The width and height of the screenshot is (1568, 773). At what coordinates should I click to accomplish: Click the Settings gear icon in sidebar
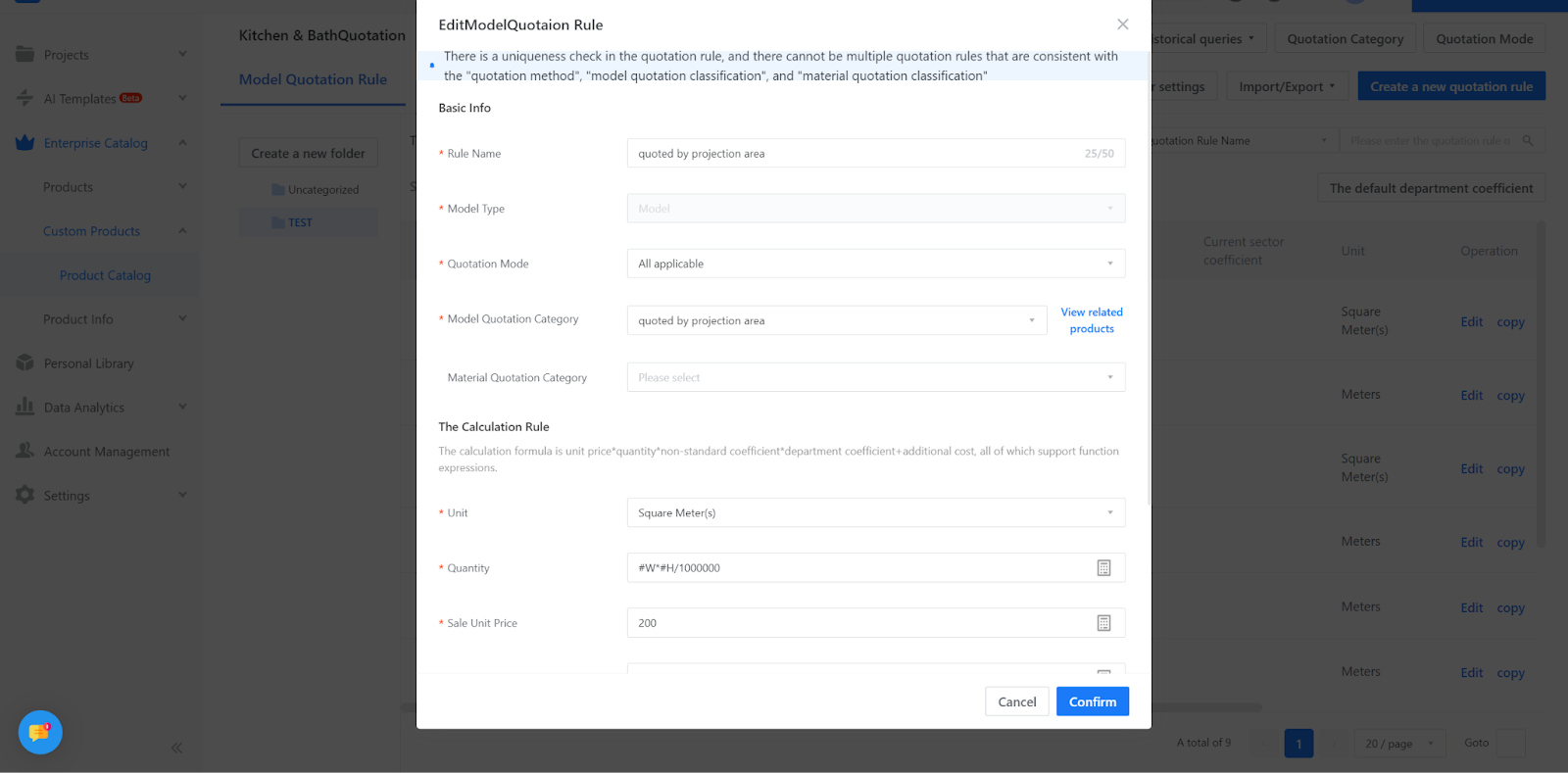point(25,496)
